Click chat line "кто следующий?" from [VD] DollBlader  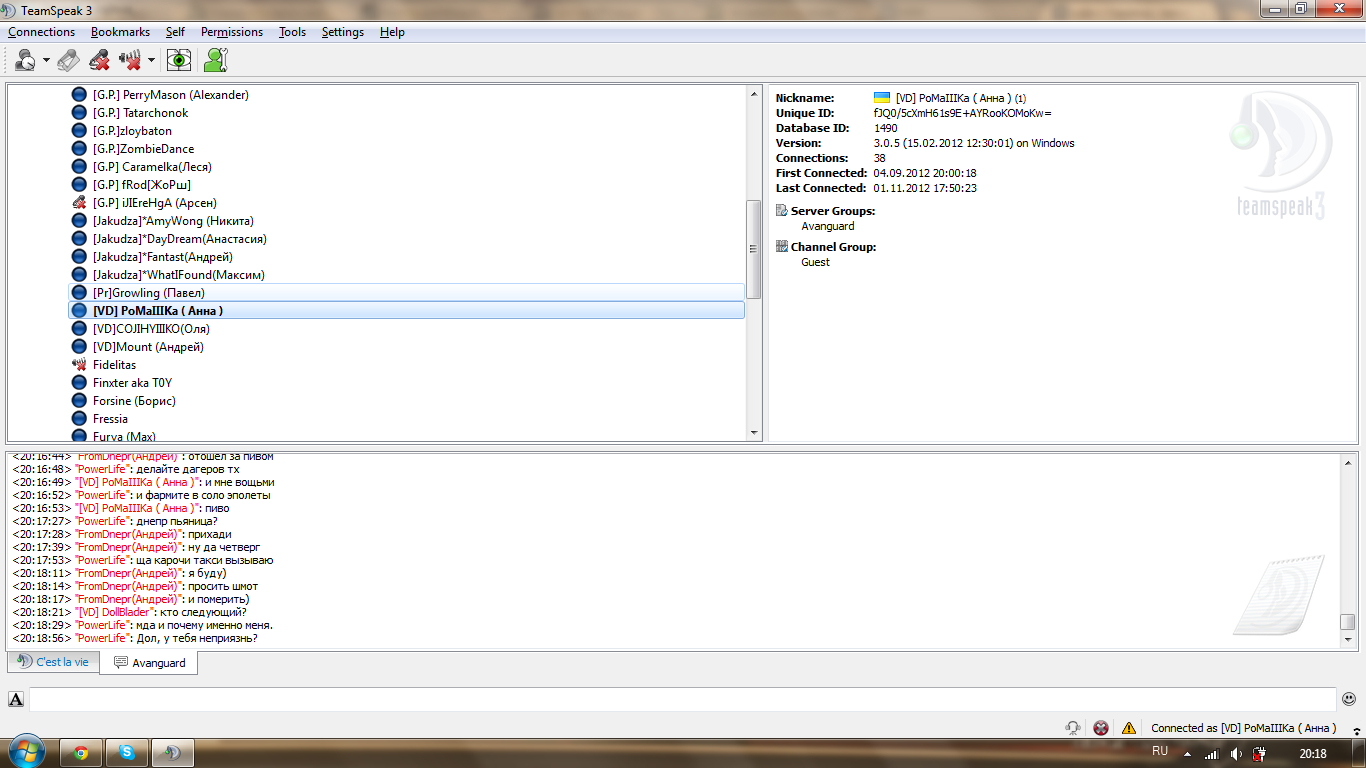click(x=203, y=612)
